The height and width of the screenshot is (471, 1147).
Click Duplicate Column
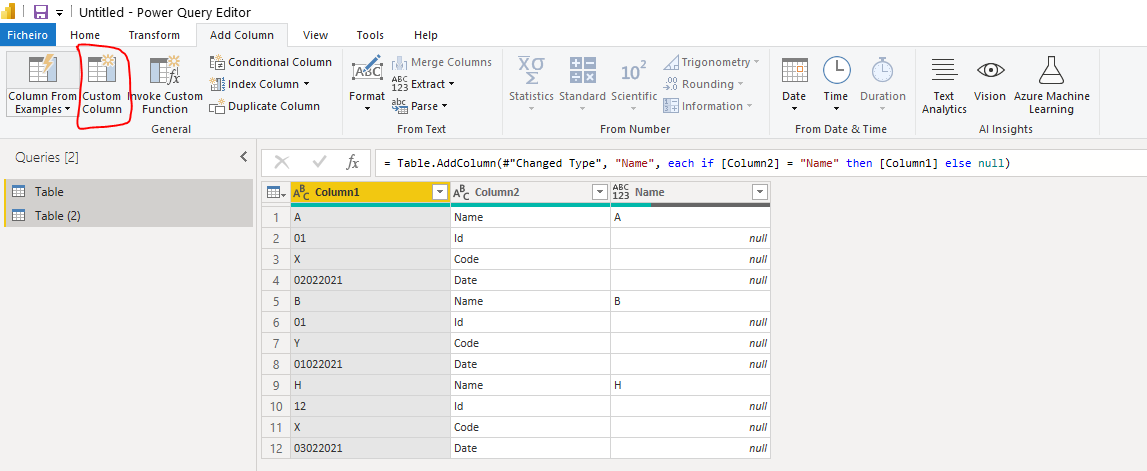pos(265,106)
